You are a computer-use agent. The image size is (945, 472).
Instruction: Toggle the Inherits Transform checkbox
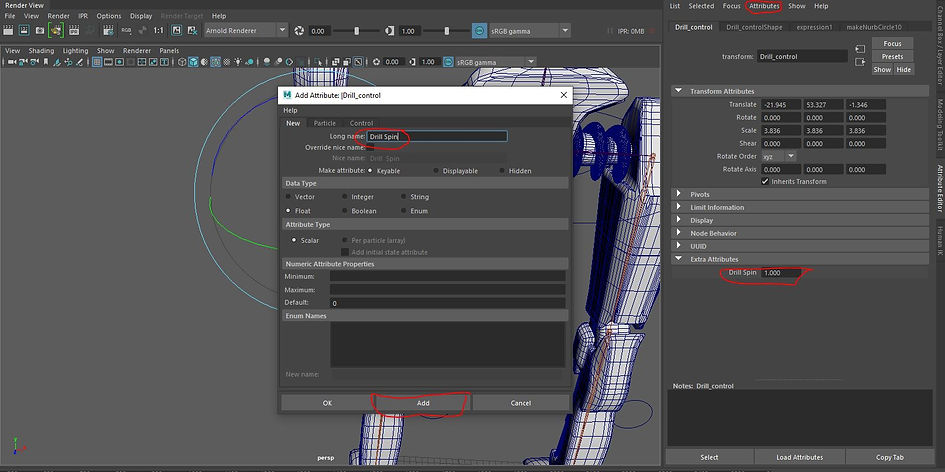(x=765, y=181)
